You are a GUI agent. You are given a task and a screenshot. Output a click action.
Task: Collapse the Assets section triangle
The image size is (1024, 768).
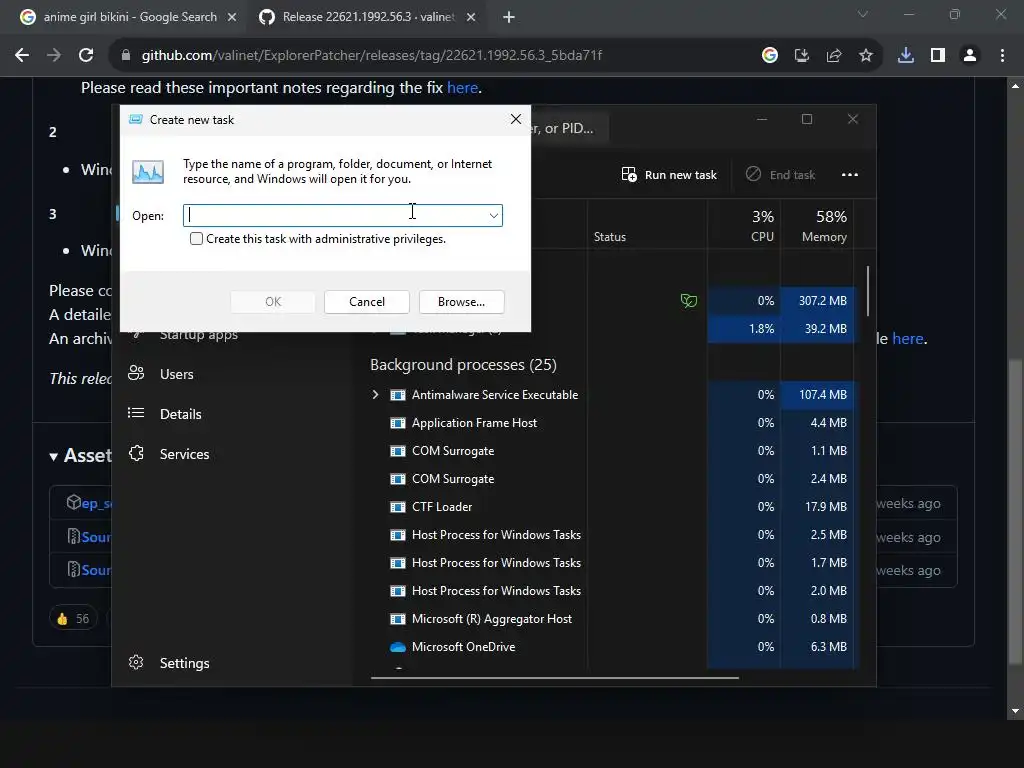click(x=54, y=456)
